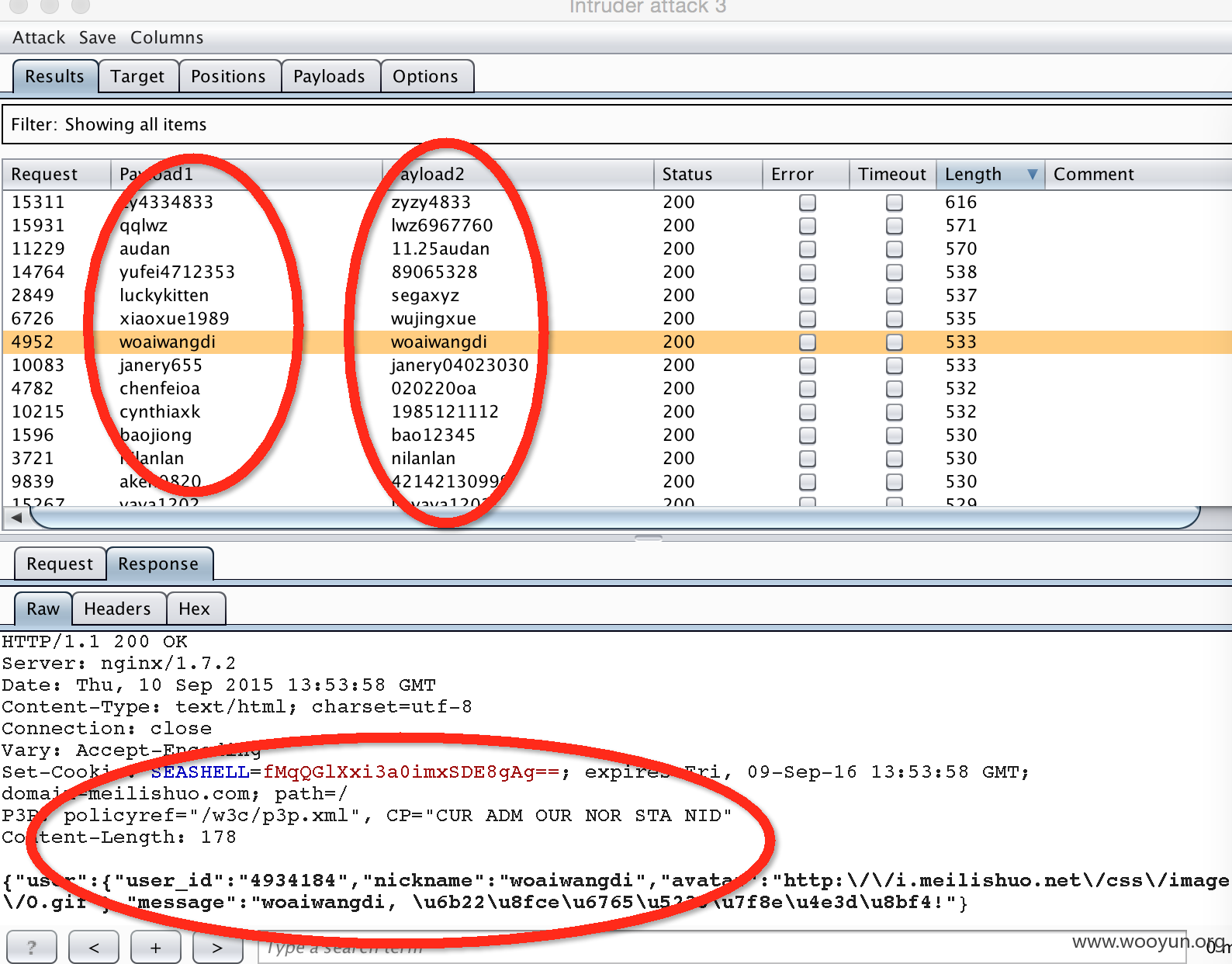Select payload 'qqlwz' row
This screenshot has width=1232, height=964.
pyautogui.click(x=617, y=225)
